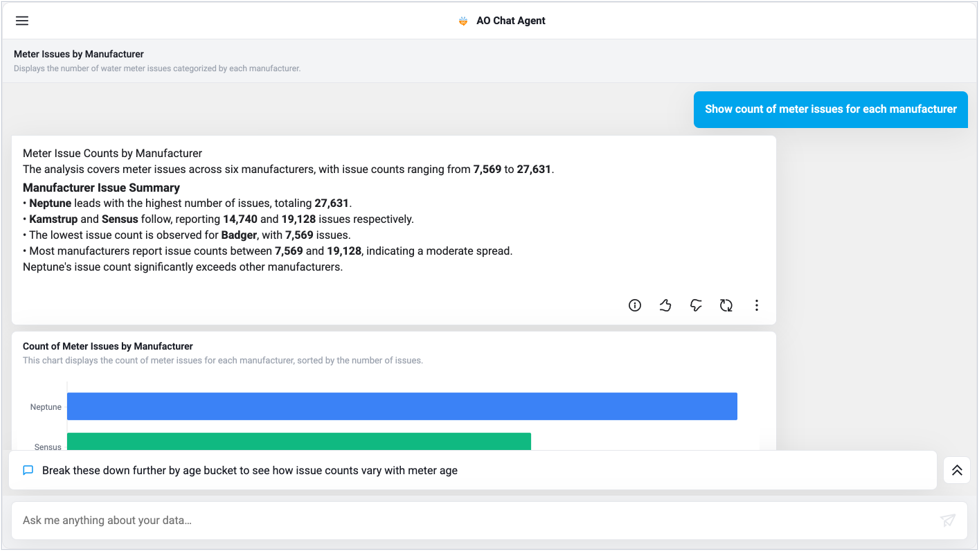Click the suggestion chat bubble icon
The width and height of the screenshot is (979, 551).
pyautogui.click(x=28, y=471)
